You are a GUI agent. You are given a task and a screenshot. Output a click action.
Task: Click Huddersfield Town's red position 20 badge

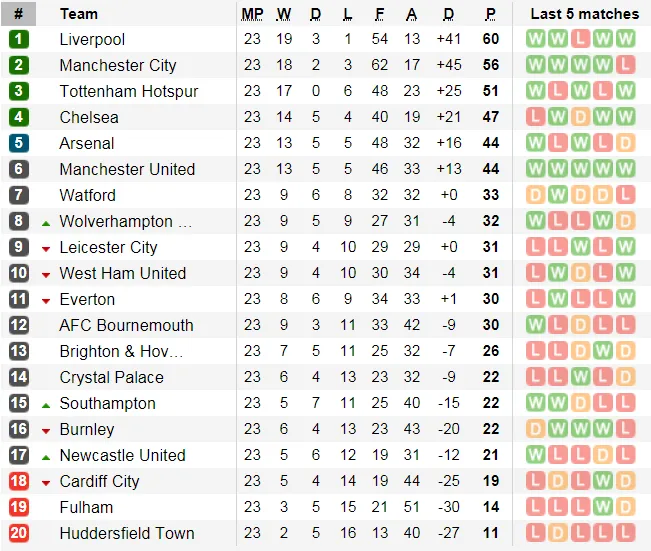coord(19,533)
